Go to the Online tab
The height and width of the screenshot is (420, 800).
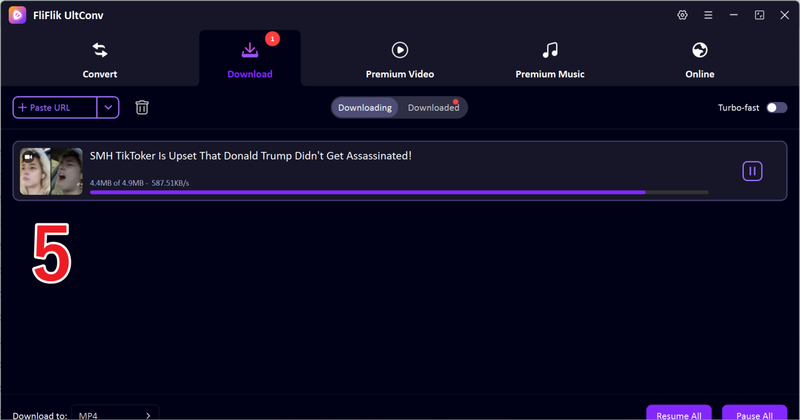pyautogui.click(x=699, y=60)
